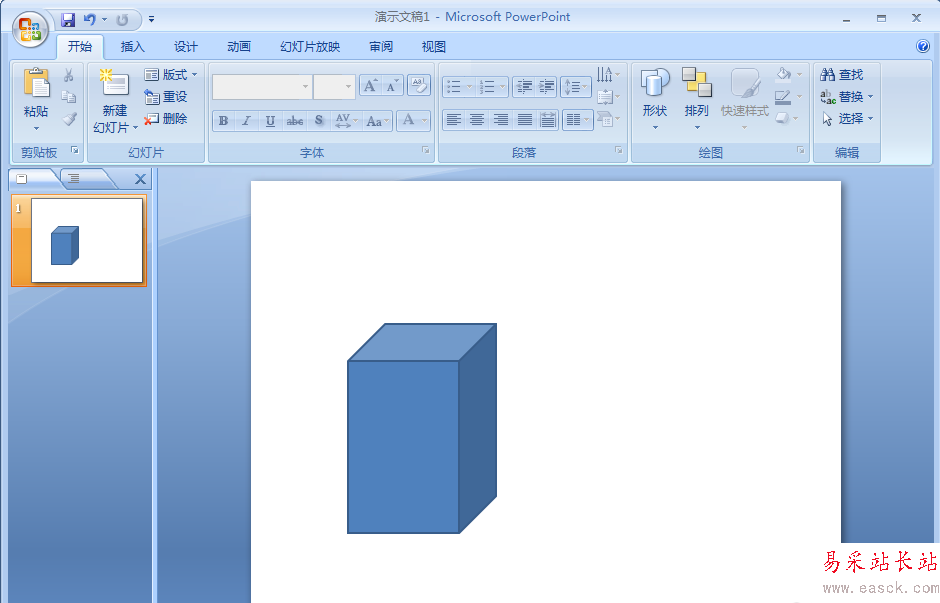
Task: Select slide 1 thumbnail
Action: point(86,240)
